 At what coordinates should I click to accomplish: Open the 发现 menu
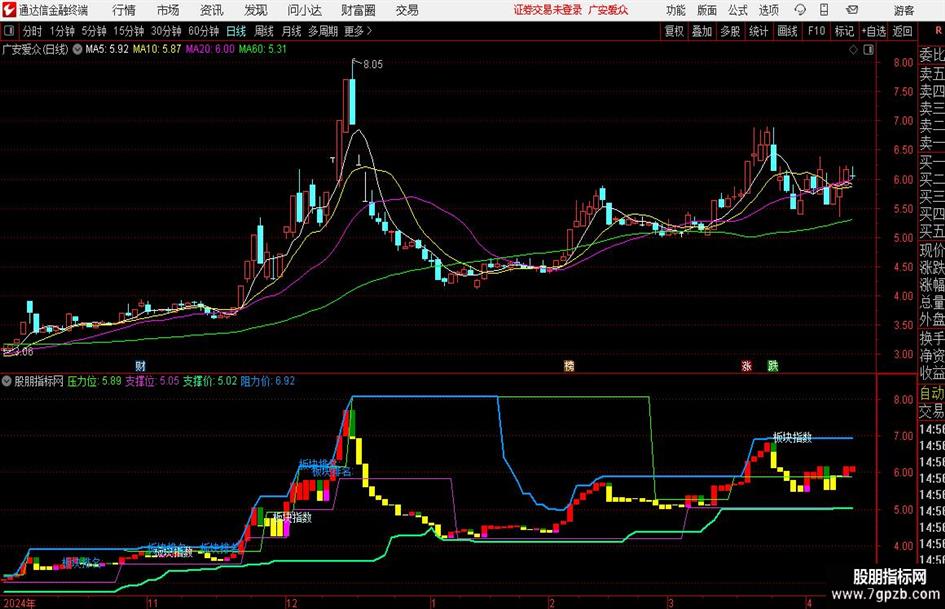point(256,10)
